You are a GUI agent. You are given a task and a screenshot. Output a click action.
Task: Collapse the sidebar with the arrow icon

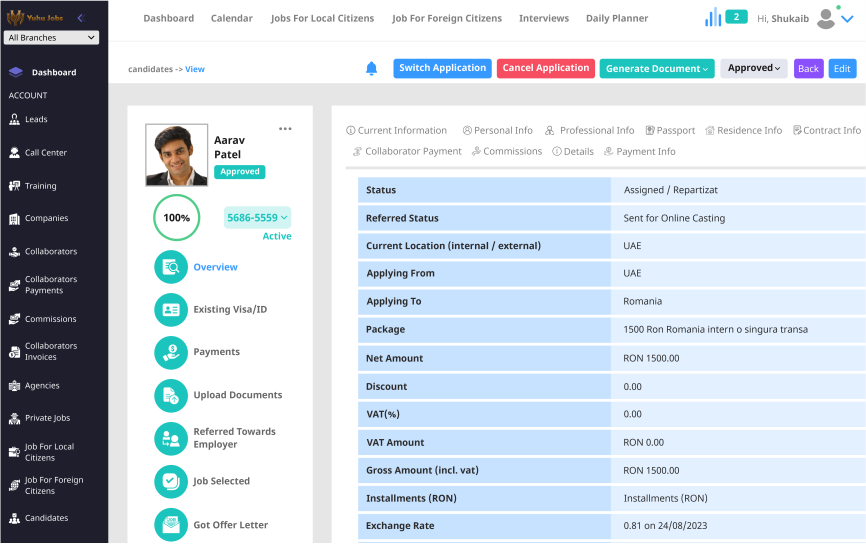click(x=80, y=18)
